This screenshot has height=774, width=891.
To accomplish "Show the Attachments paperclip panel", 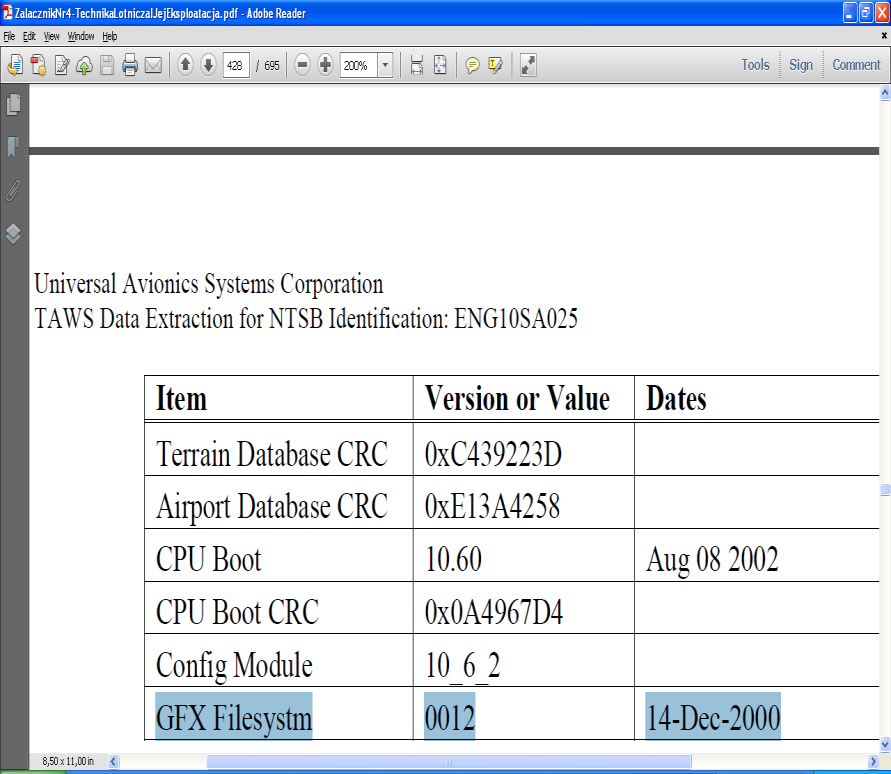I will pos(14,190).
